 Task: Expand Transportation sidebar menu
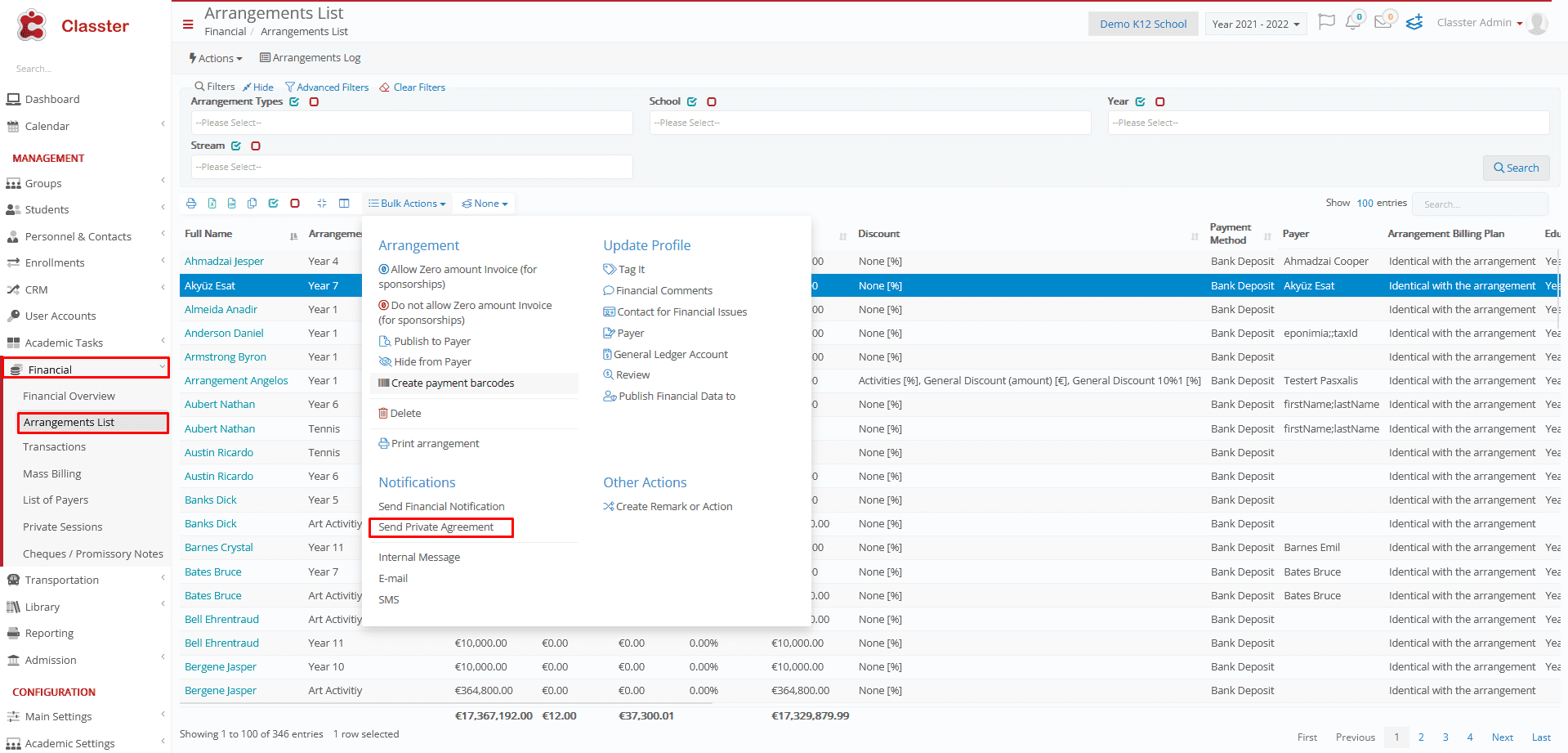(85, 580)
